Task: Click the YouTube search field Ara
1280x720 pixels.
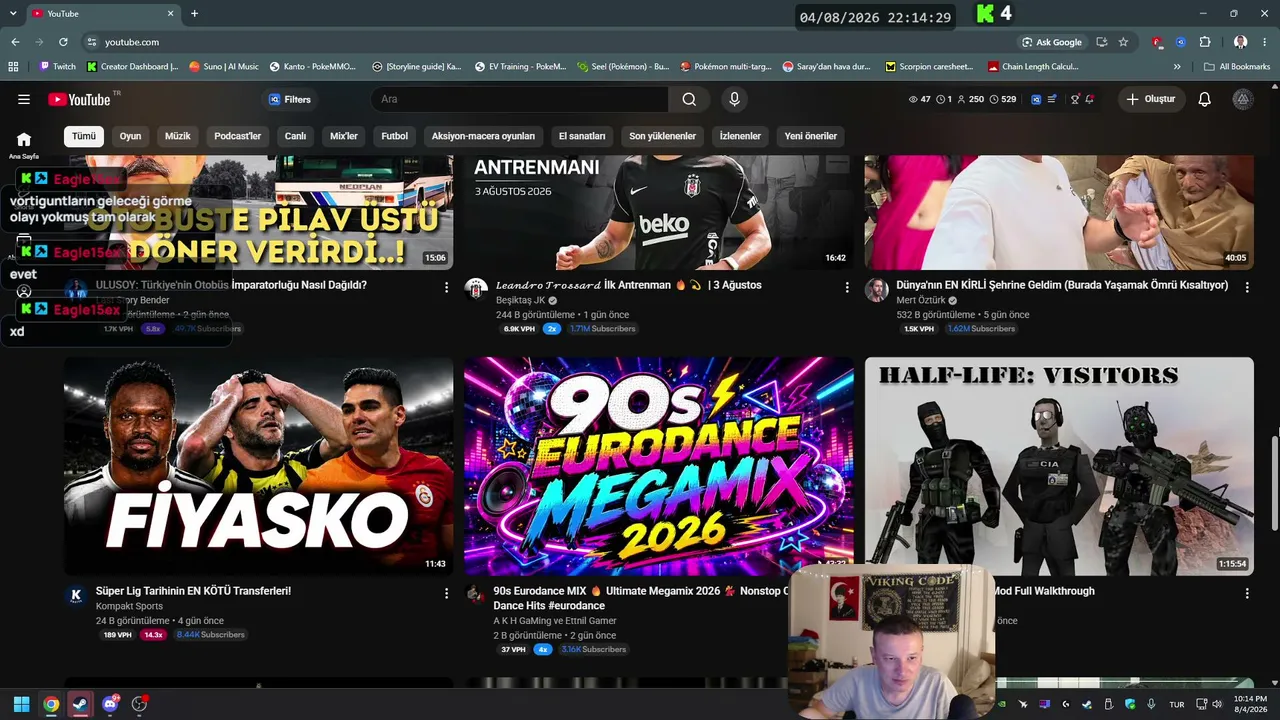Action: coord(519,99)
